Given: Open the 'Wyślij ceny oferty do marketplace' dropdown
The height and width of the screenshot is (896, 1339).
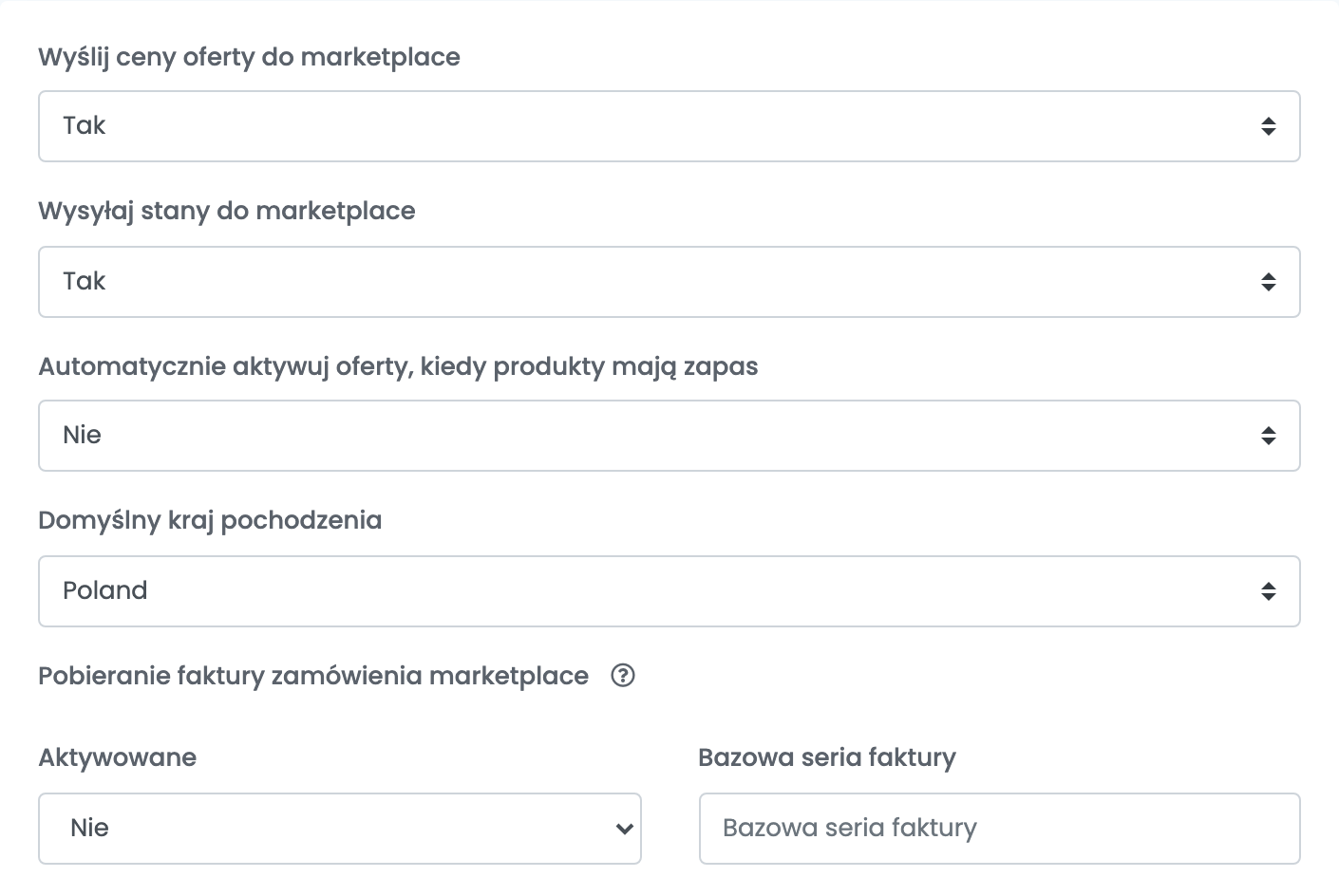Looking at the screenshot, I should (x=669, y=126).
